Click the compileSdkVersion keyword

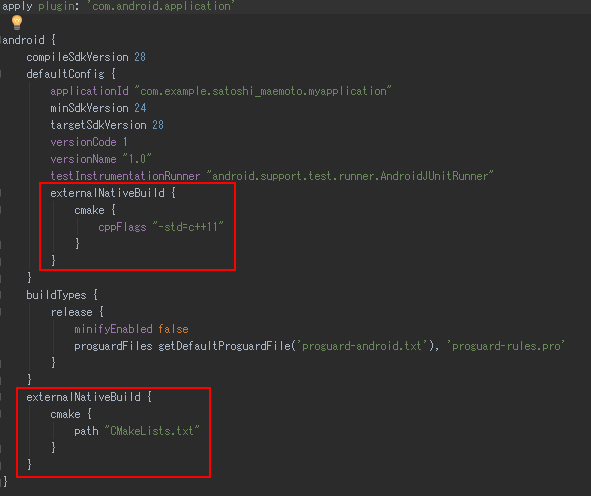point(77,57)
